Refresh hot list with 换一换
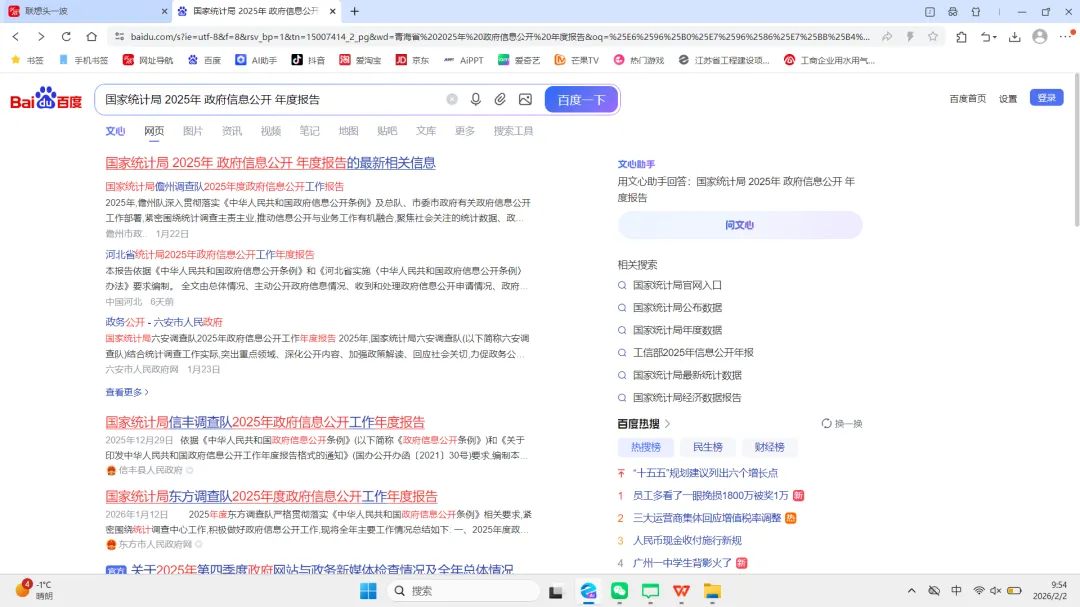 pos(842,424)
